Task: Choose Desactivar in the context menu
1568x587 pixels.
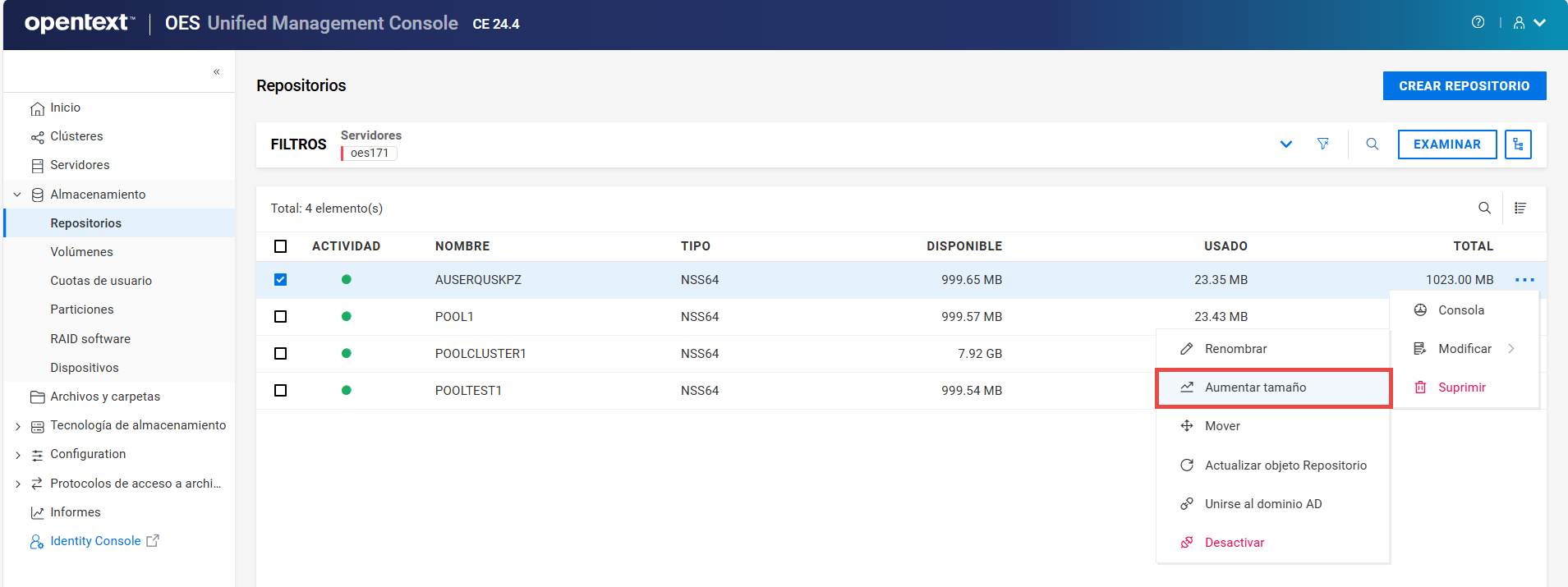Action: [x=1234, y=543]
